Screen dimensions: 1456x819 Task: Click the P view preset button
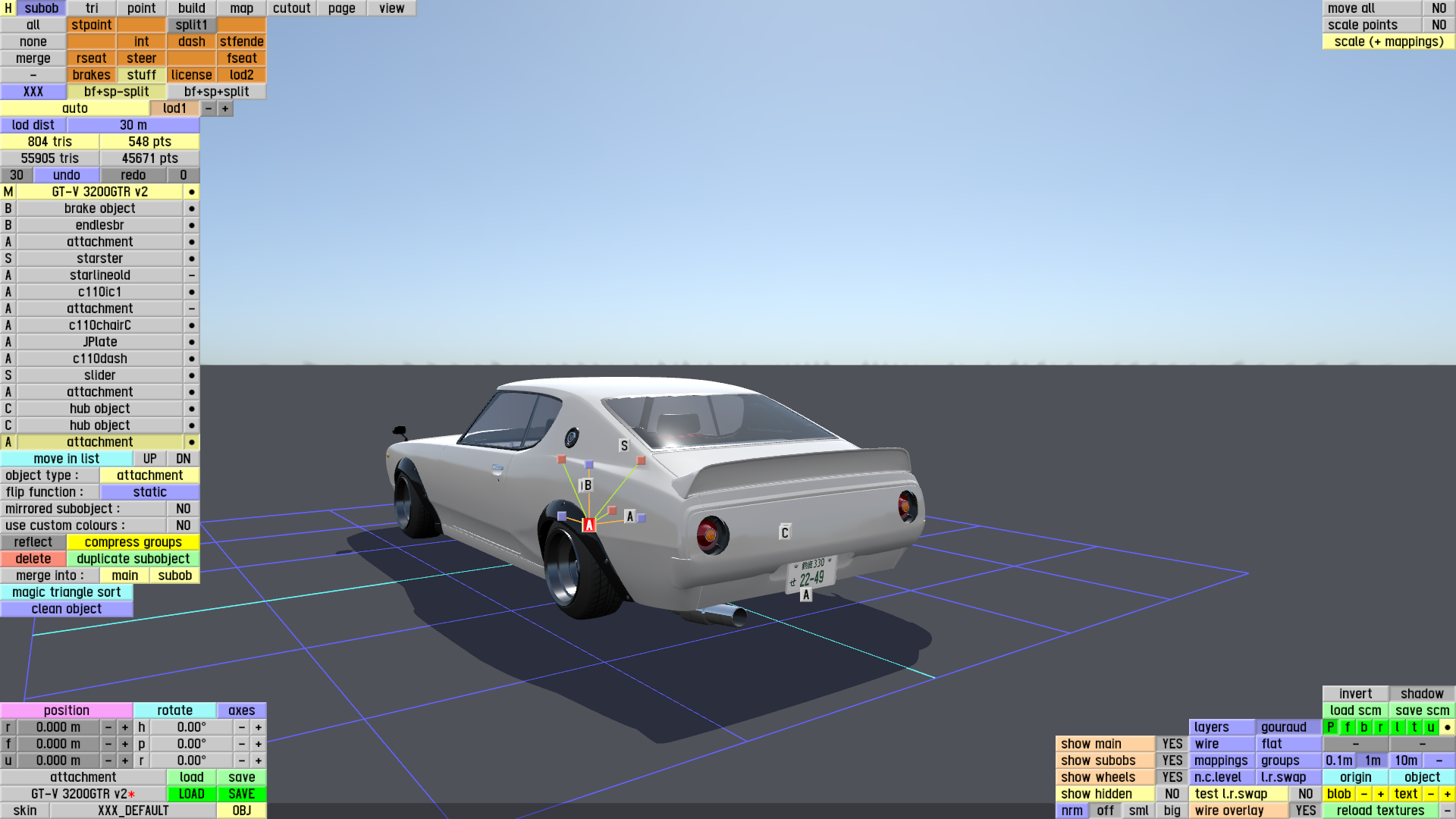1330,727
